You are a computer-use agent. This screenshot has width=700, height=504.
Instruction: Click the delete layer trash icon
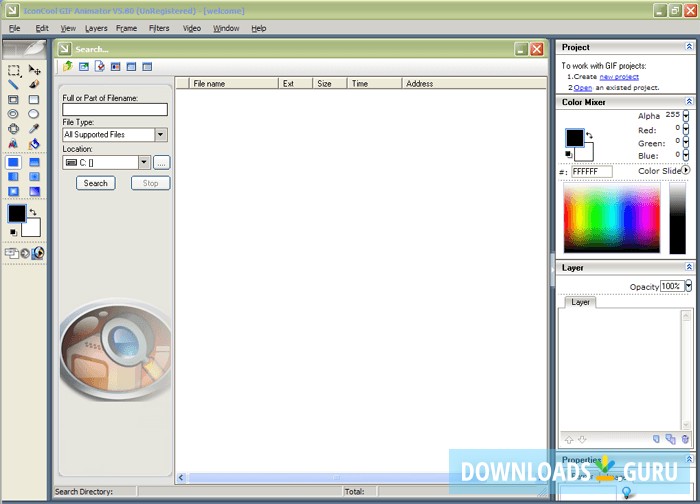click(685, 439)
